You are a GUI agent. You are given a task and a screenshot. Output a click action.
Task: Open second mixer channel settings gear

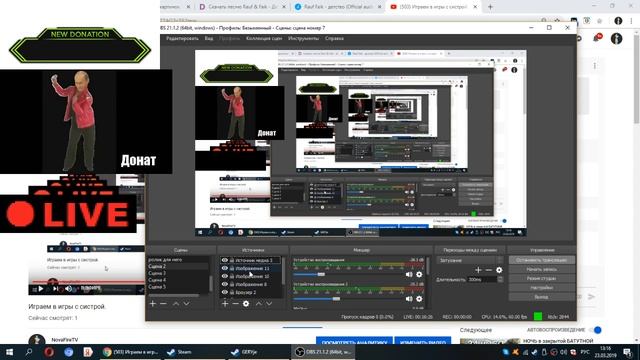[419, 299]
